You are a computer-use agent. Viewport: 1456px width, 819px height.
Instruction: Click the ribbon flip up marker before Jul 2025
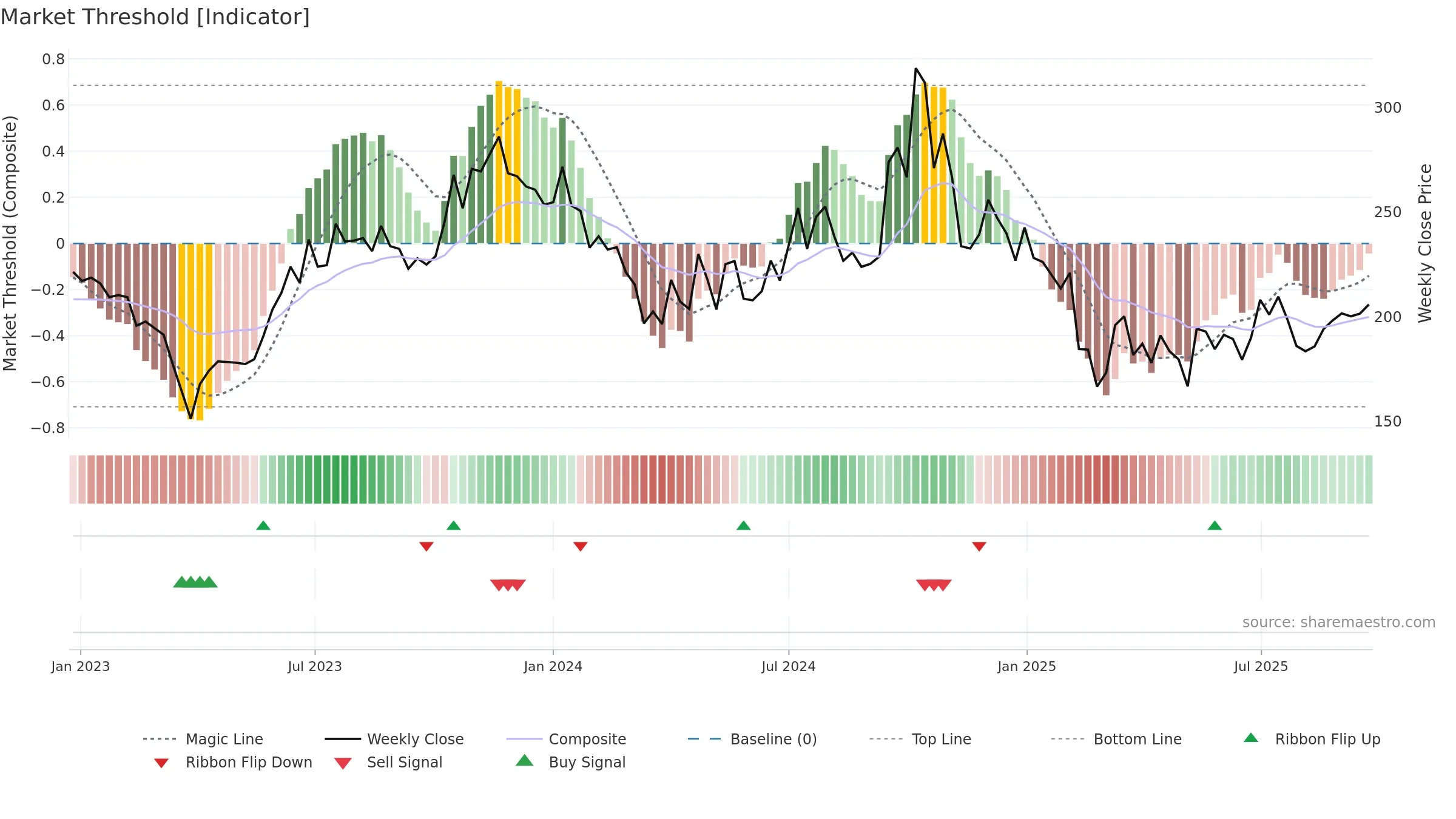1215,525
